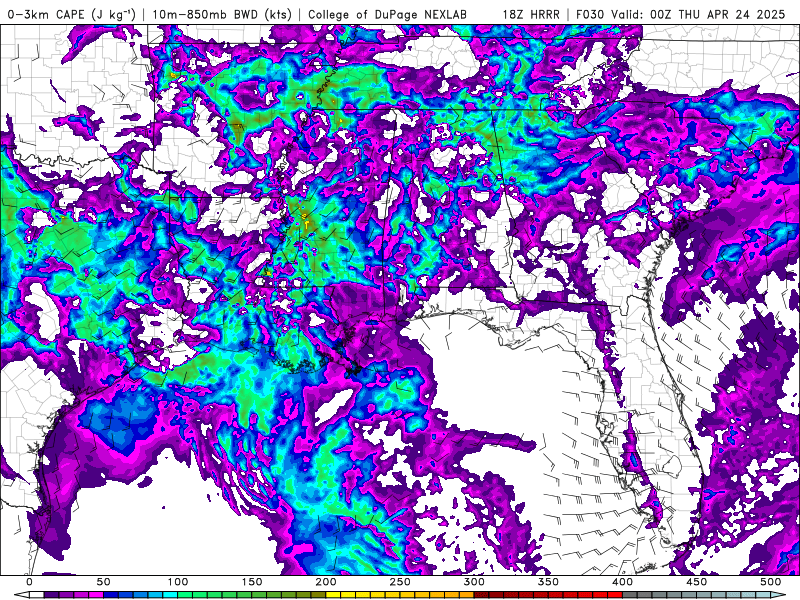This screenshot has height=600, width=800.
Task: Click the colorbar label "350"
Action: point(548,582)
